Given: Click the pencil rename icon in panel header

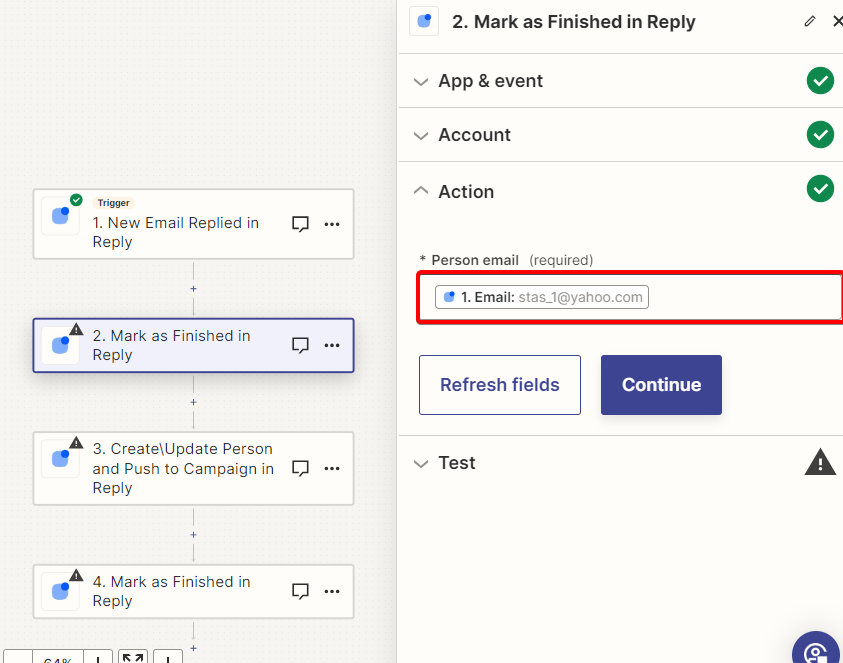Looking at the screenshot, I should pyautogui.click(x=810, y=22).
